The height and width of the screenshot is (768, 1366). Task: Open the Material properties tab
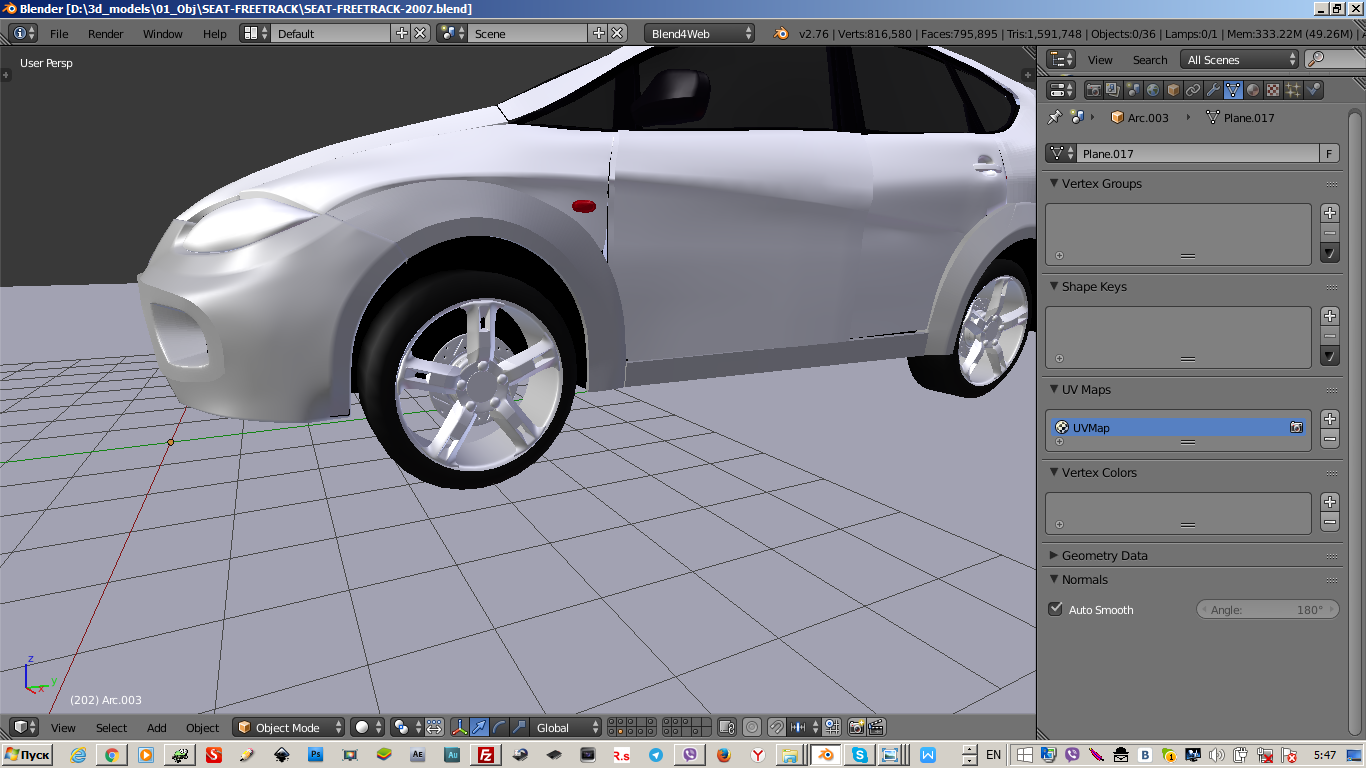(1253, 90)
